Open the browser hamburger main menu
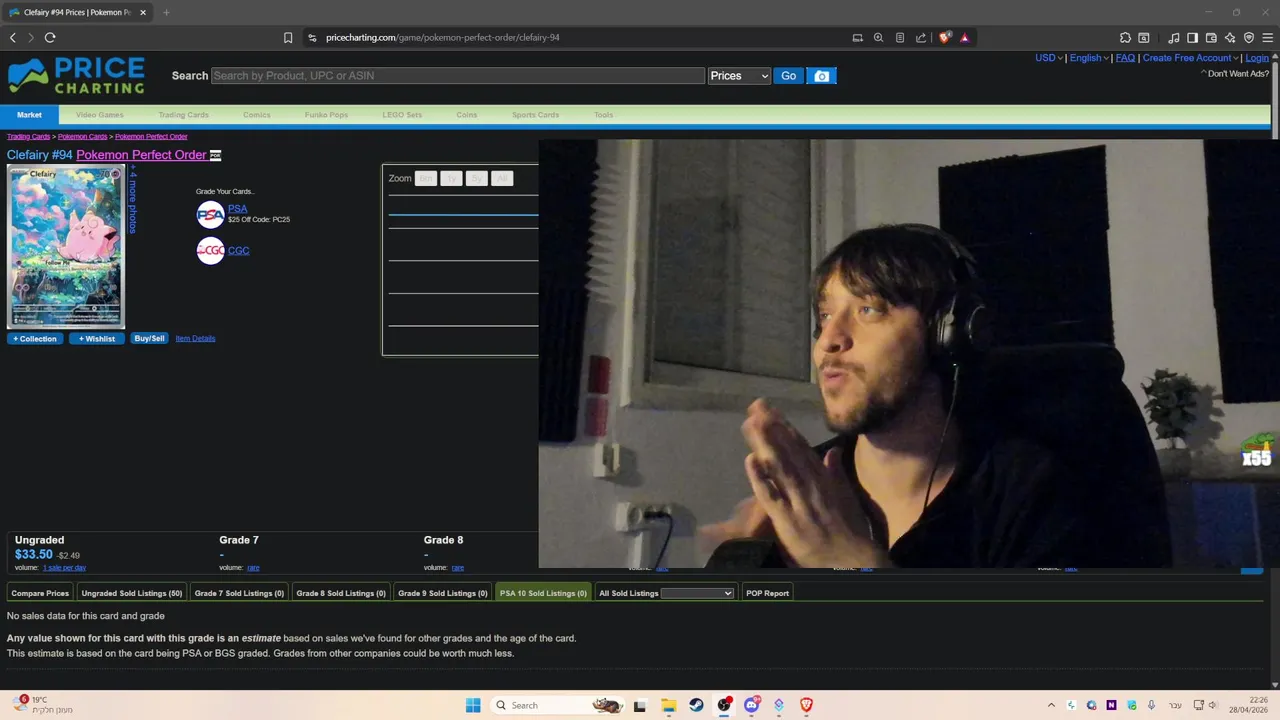This screenshot has height=720, width=1280. 1268,38
